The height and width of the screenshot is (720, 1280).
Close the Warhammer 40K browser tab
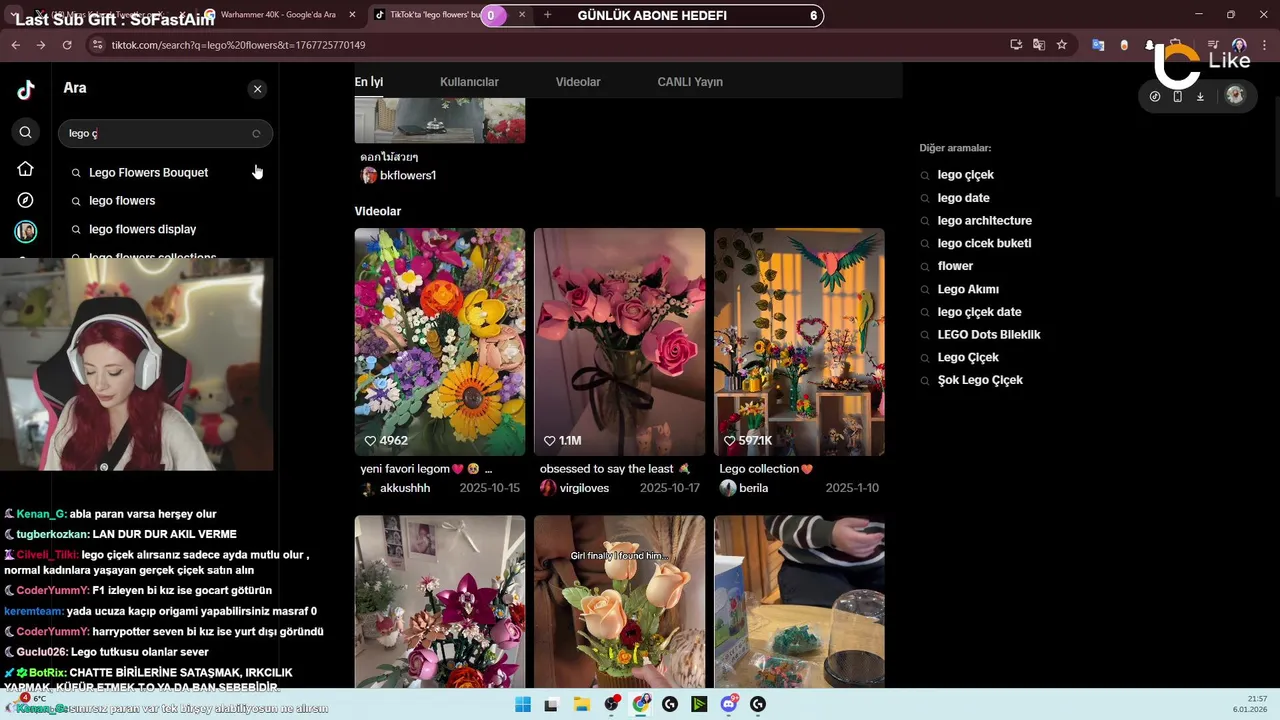point(352,15)
